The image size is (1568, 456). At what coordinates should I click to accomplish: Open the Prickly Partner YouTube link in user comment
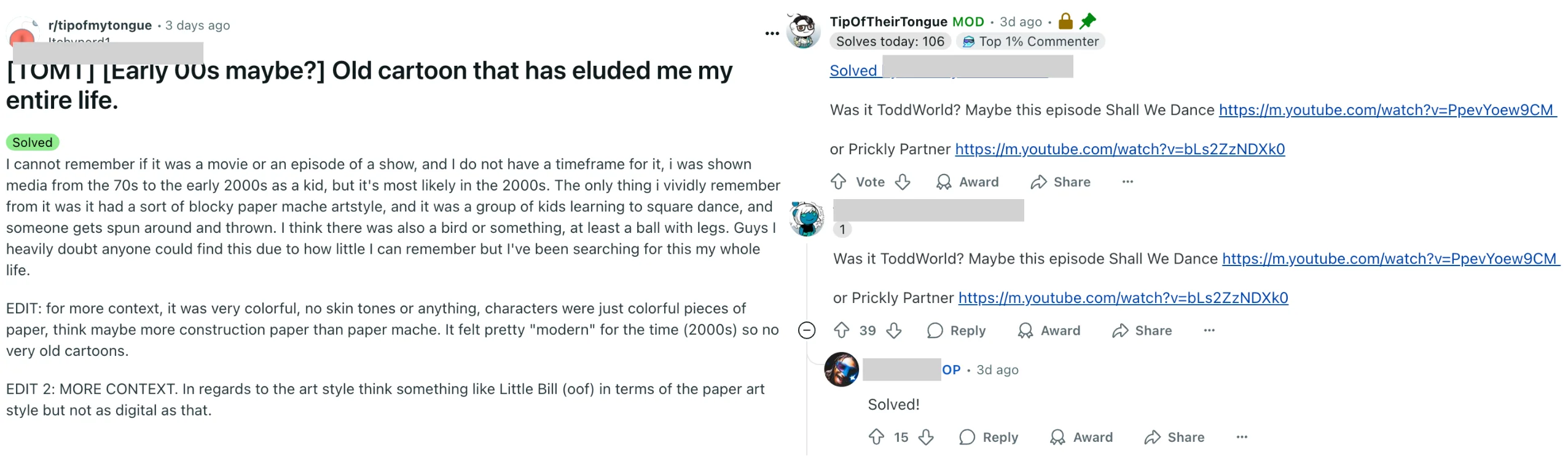click(1123, 298)
